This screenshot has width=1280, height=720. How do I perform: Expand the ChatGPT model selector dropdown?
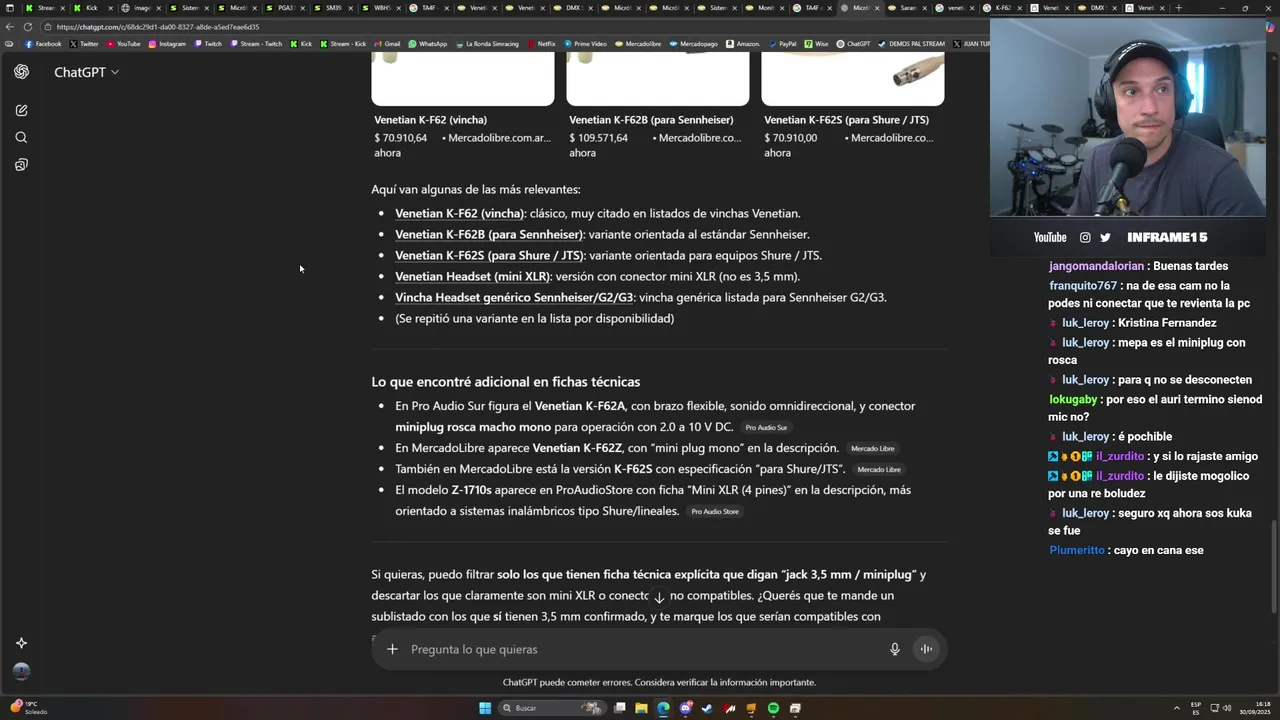[x=86, y=72]
